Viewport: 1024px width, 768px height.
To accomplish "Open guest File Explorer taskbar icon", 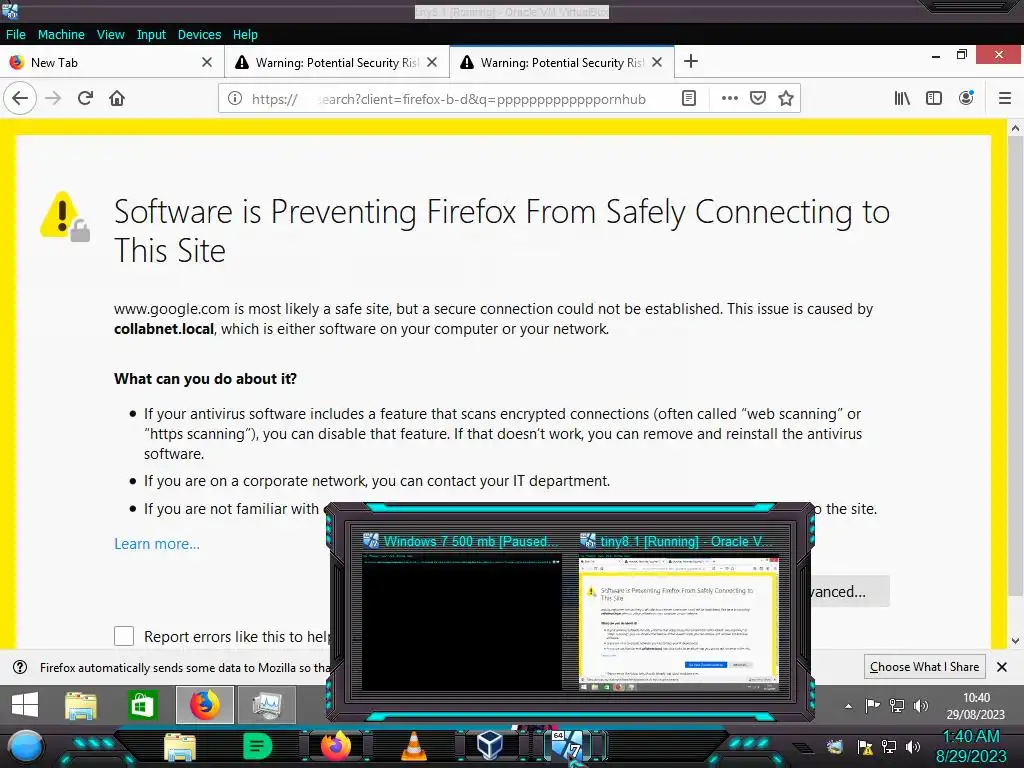I will point(81,705).
